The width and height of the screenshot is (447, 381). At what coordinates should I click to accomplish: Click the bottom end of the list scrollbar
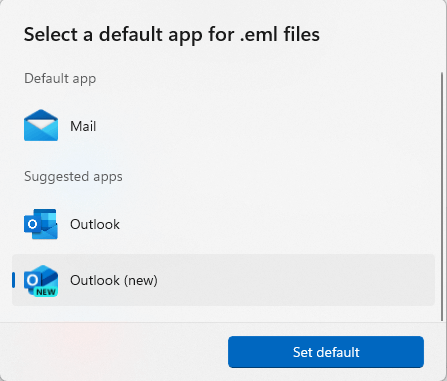coord(442,318)
